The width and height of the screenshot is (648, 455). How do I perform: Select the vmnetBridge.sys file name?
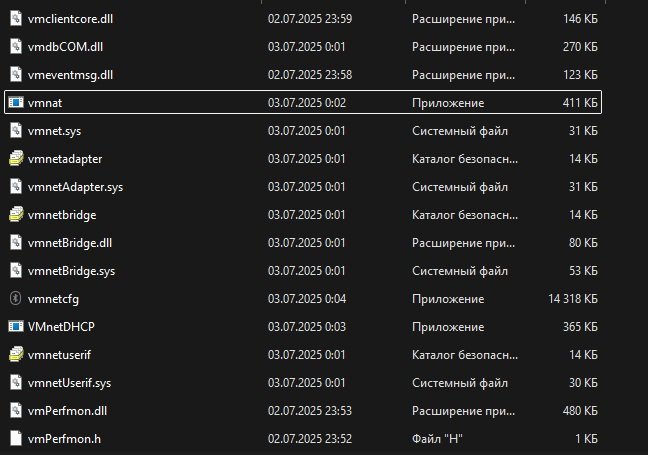tap(72, 270)
